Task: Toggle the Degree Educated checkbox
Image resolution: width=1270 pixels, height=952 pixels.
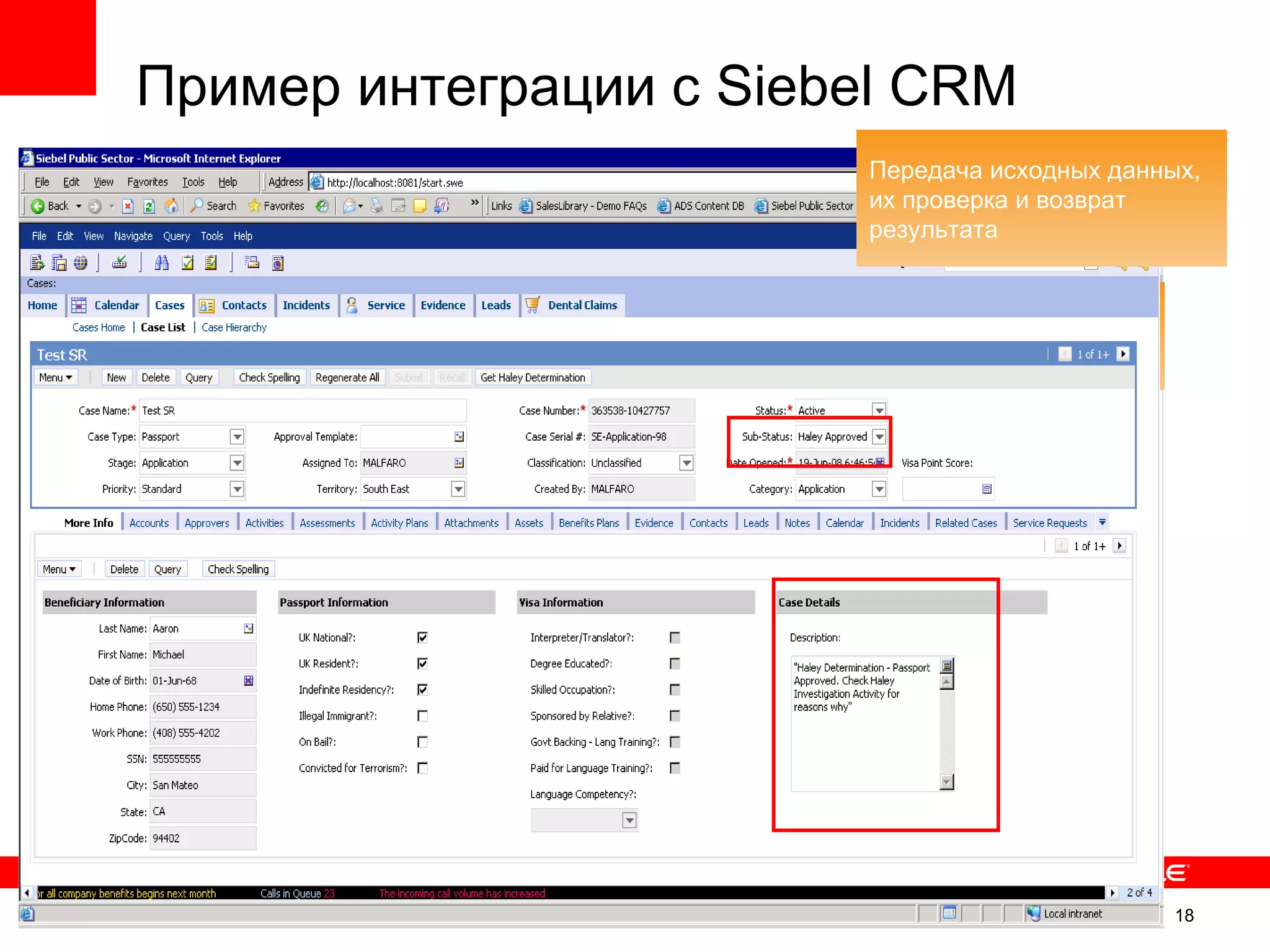Action: pyautogui.click(x=675, y=664)
